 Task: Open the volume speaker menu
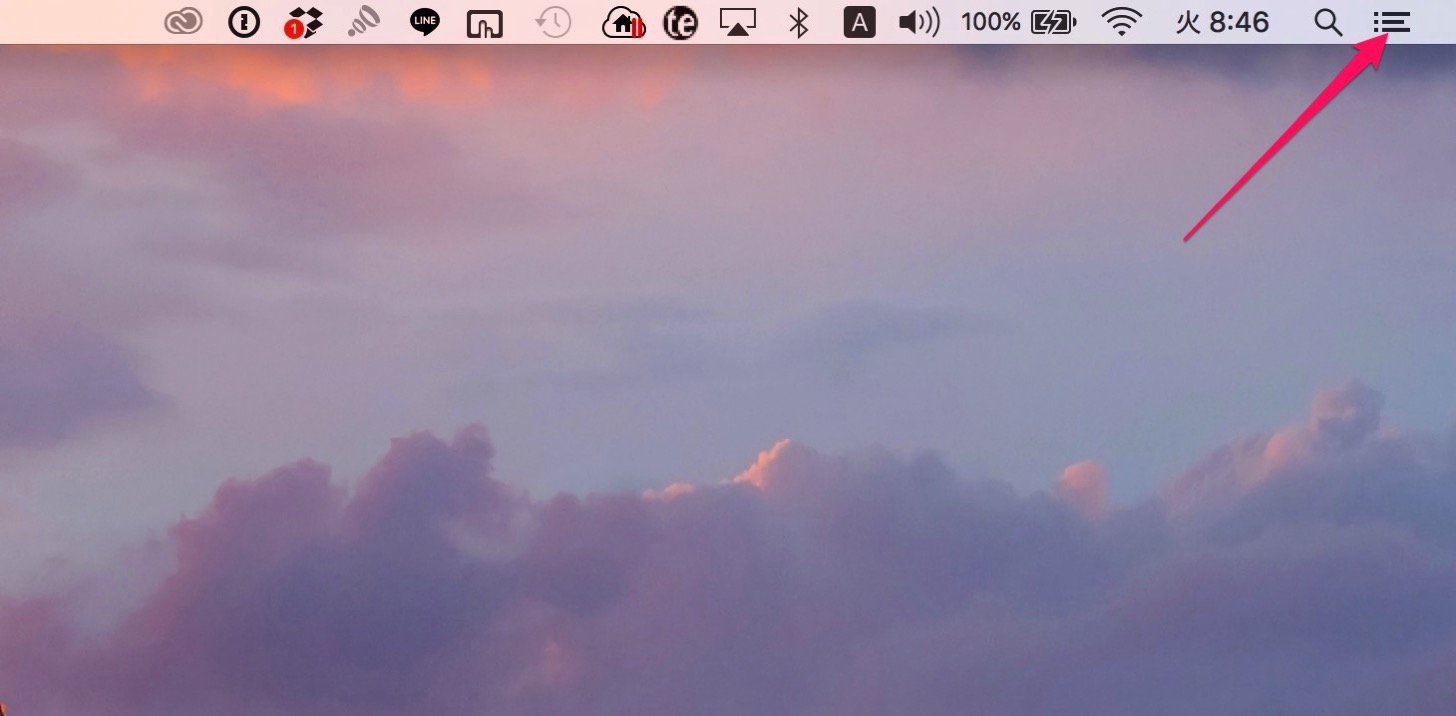click(918, 22)
